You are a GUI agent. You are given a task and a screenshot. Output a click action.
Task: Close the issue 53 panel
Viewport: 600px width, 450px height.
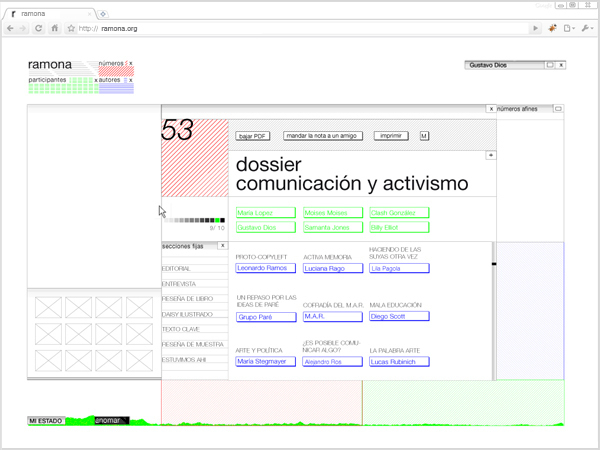[x=491, y=109]
